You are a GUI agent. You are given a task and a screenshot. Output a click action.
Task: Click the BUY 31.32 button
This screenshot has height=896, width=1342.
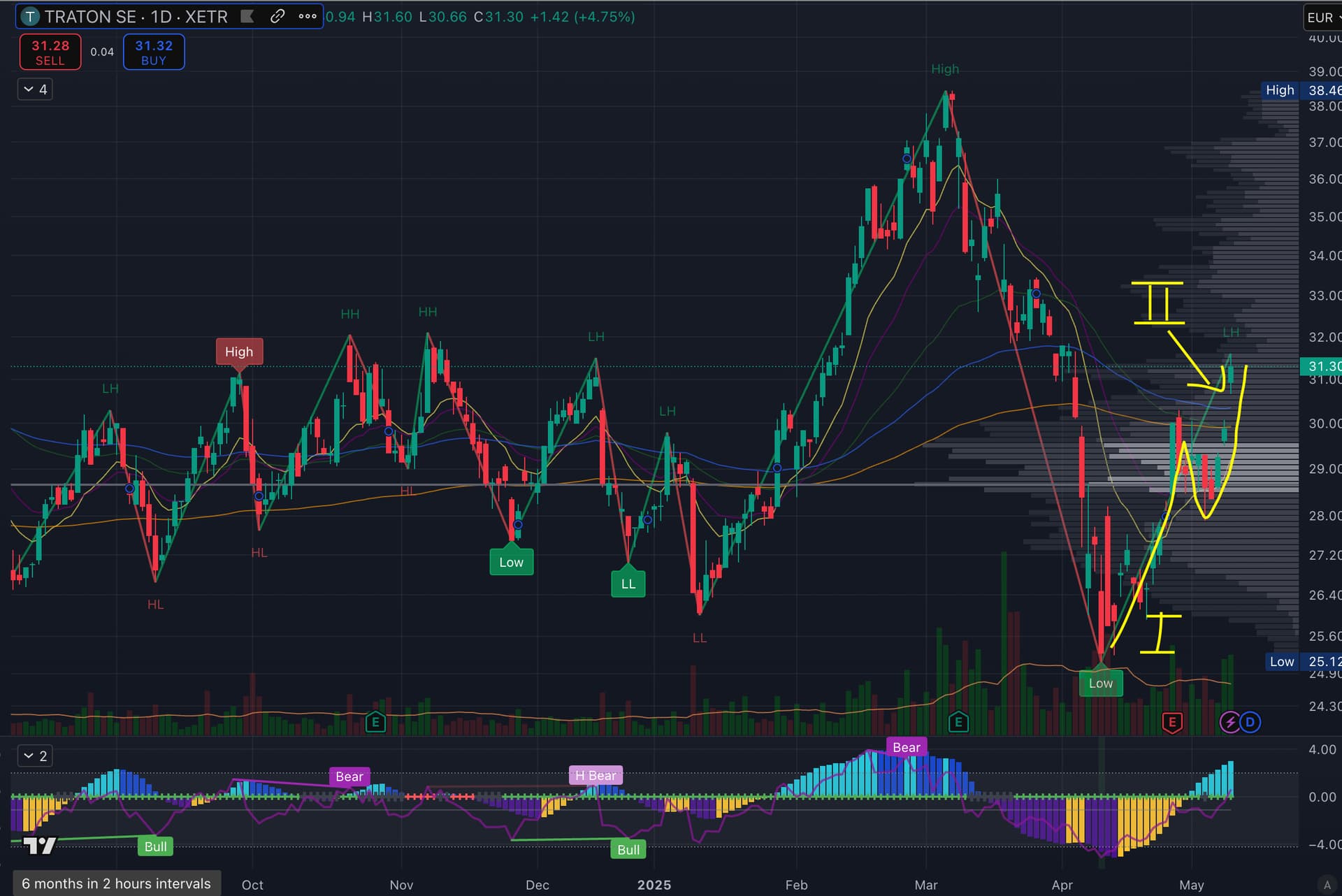click(x=154, y=52)
